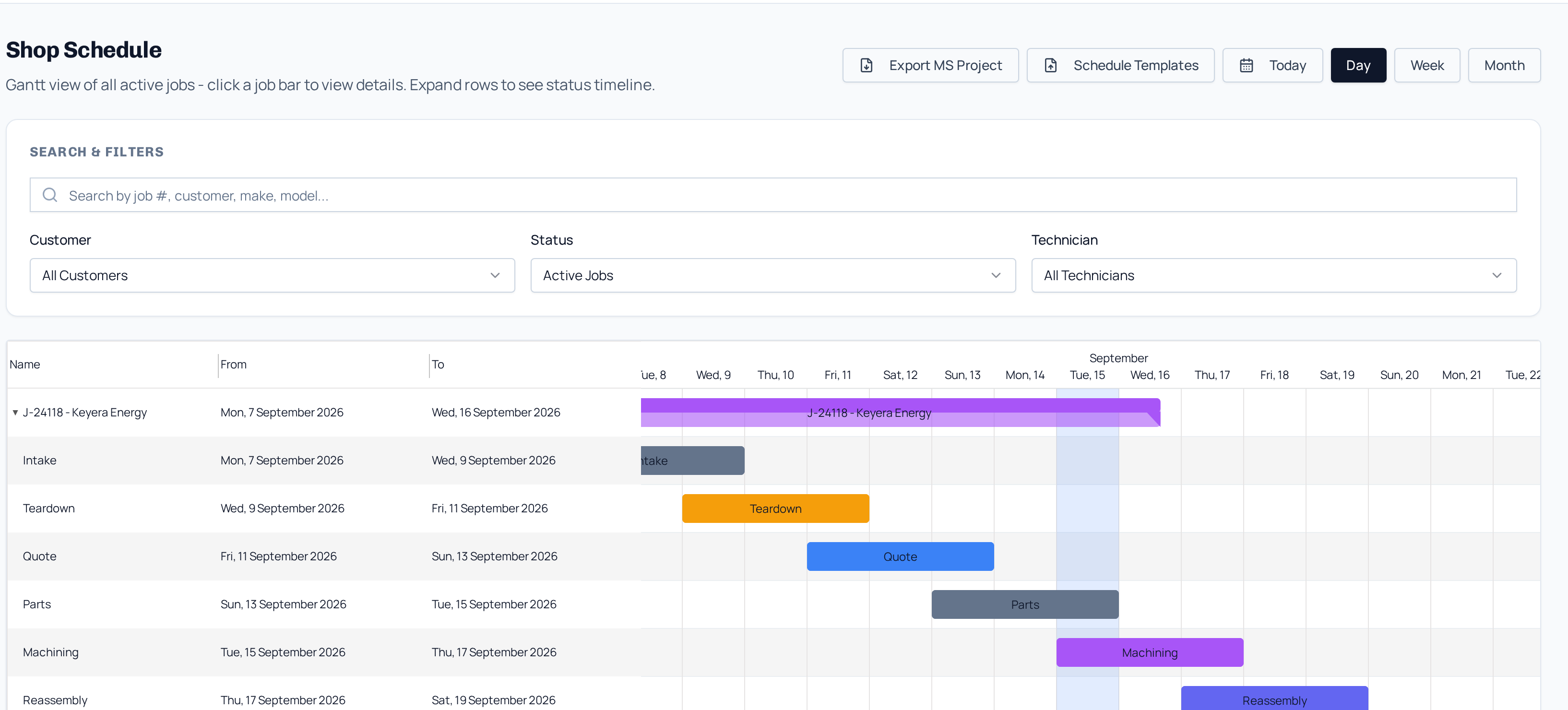Click the Fri, 18 date header

pyautogui.click(x=1275, y=375)
